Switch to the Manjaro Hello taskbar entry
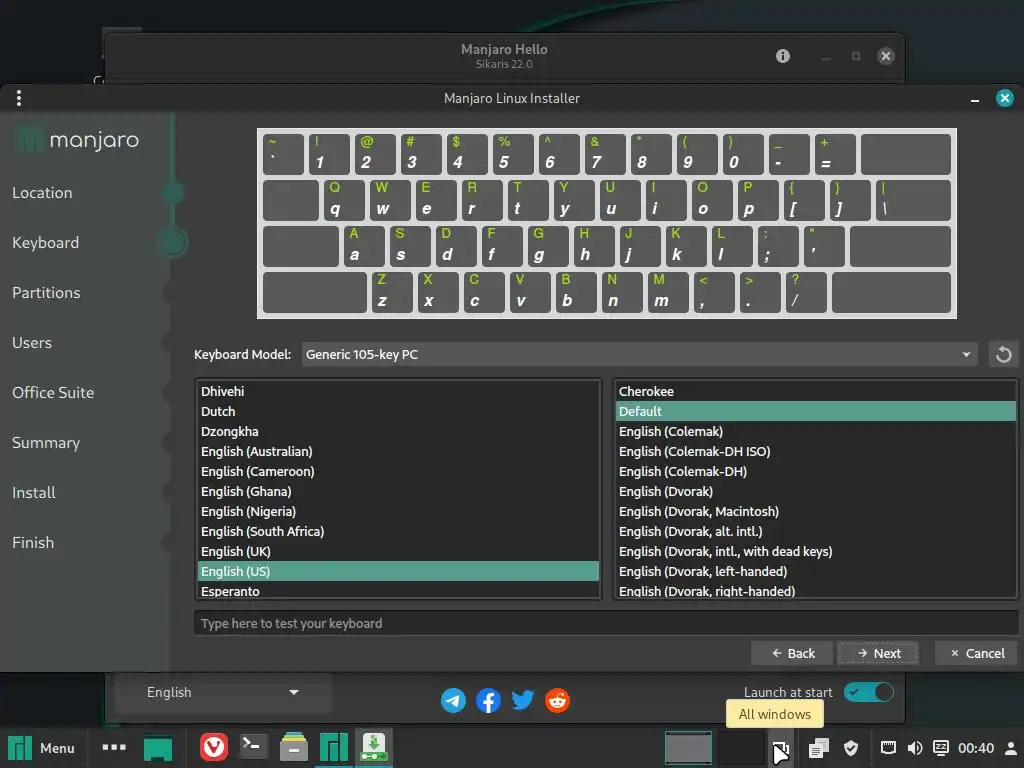 click(334, 748)
